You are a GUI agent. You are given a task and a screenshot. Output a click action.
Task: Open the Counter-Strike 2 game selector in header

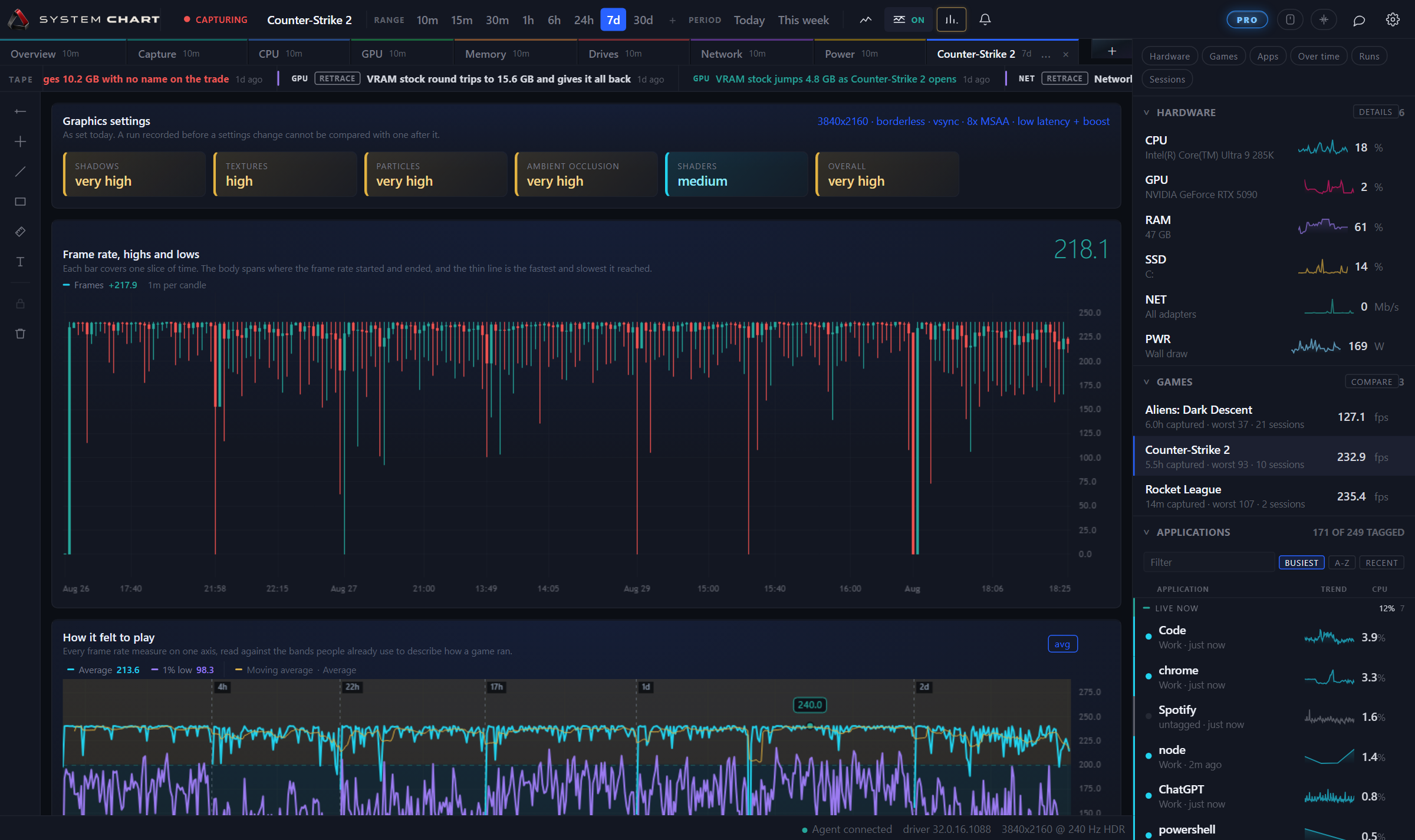pos(310,20)
